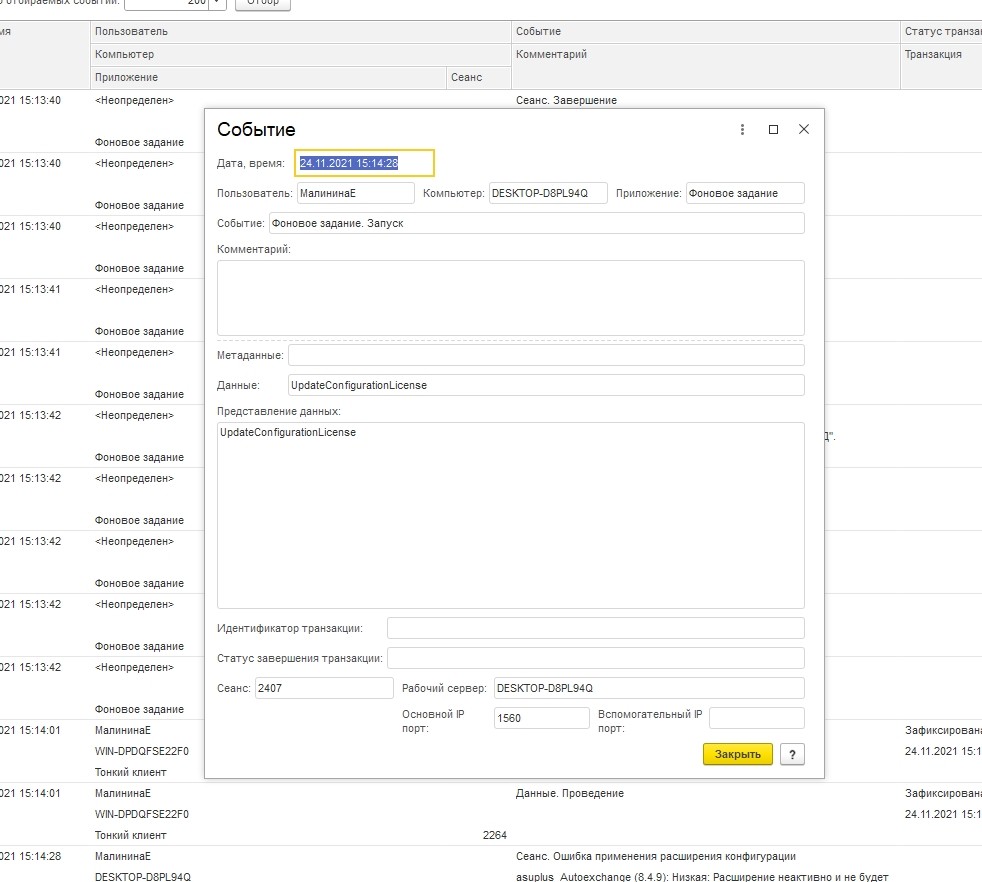Click the Сеанс field showing 2407
Image resolution: width=982 pixels, height=882 pixels.
tap(324, 688)
